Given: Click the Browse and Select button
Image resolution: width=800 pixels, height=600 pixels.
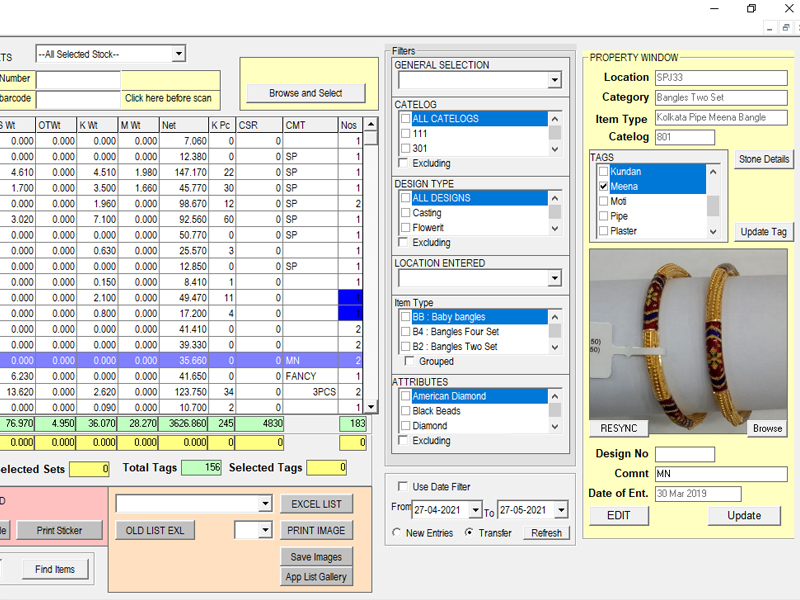Looking at the screenshot, I should tap(306, 93).
